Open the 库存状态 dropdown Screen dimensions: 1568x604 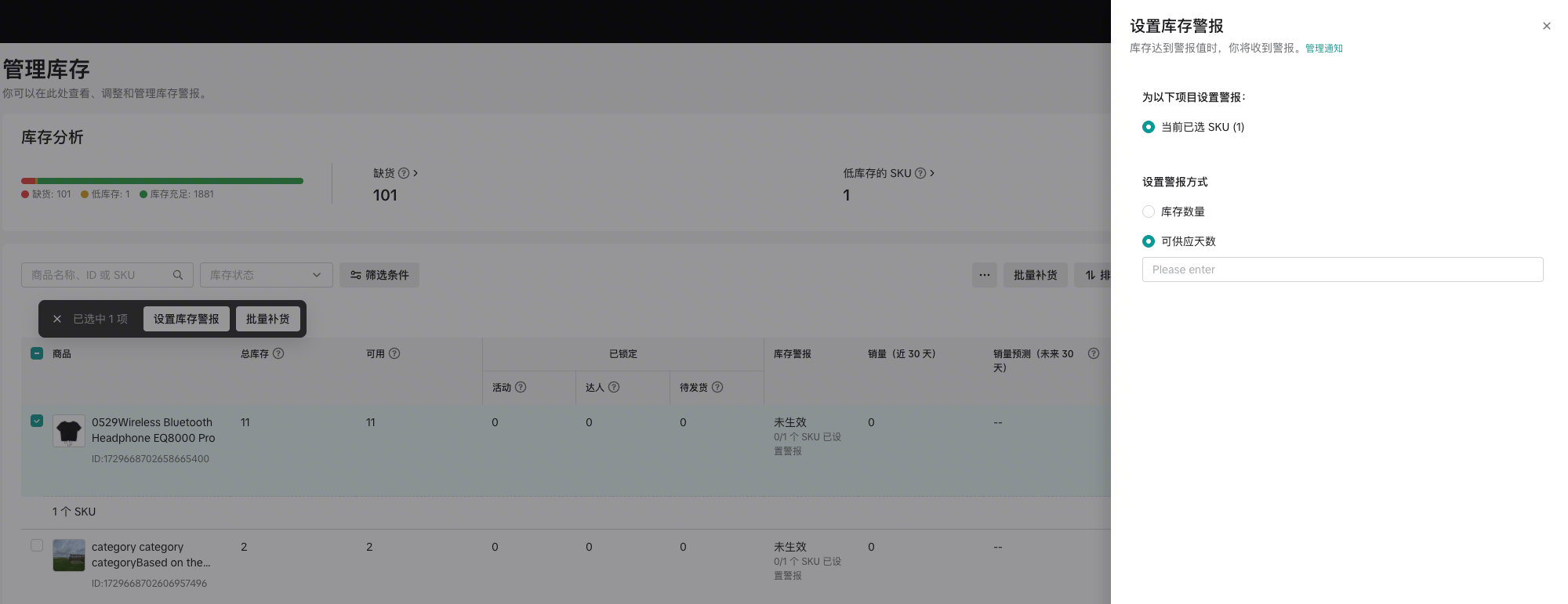tap(266, 275)
